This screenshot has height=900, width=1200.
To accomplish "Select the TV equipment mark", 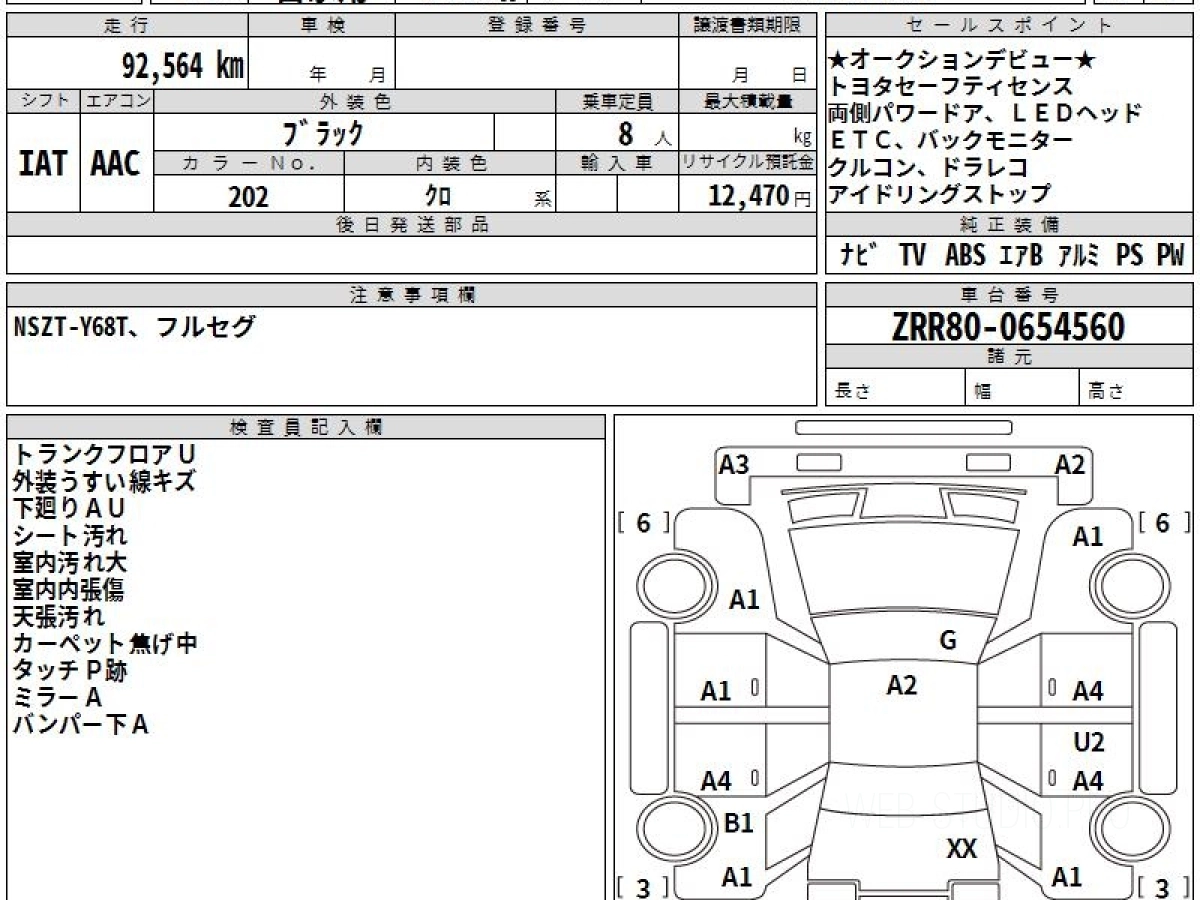I will tap(912, 255).
